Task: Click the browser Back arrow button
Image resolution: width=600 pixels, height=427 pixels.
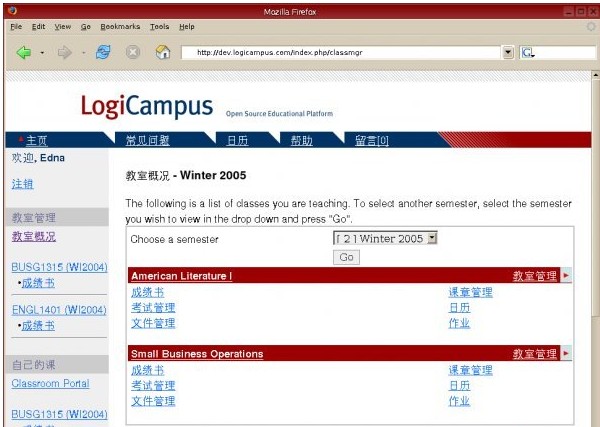Action: pyautogui.click(x=24, y=52)
